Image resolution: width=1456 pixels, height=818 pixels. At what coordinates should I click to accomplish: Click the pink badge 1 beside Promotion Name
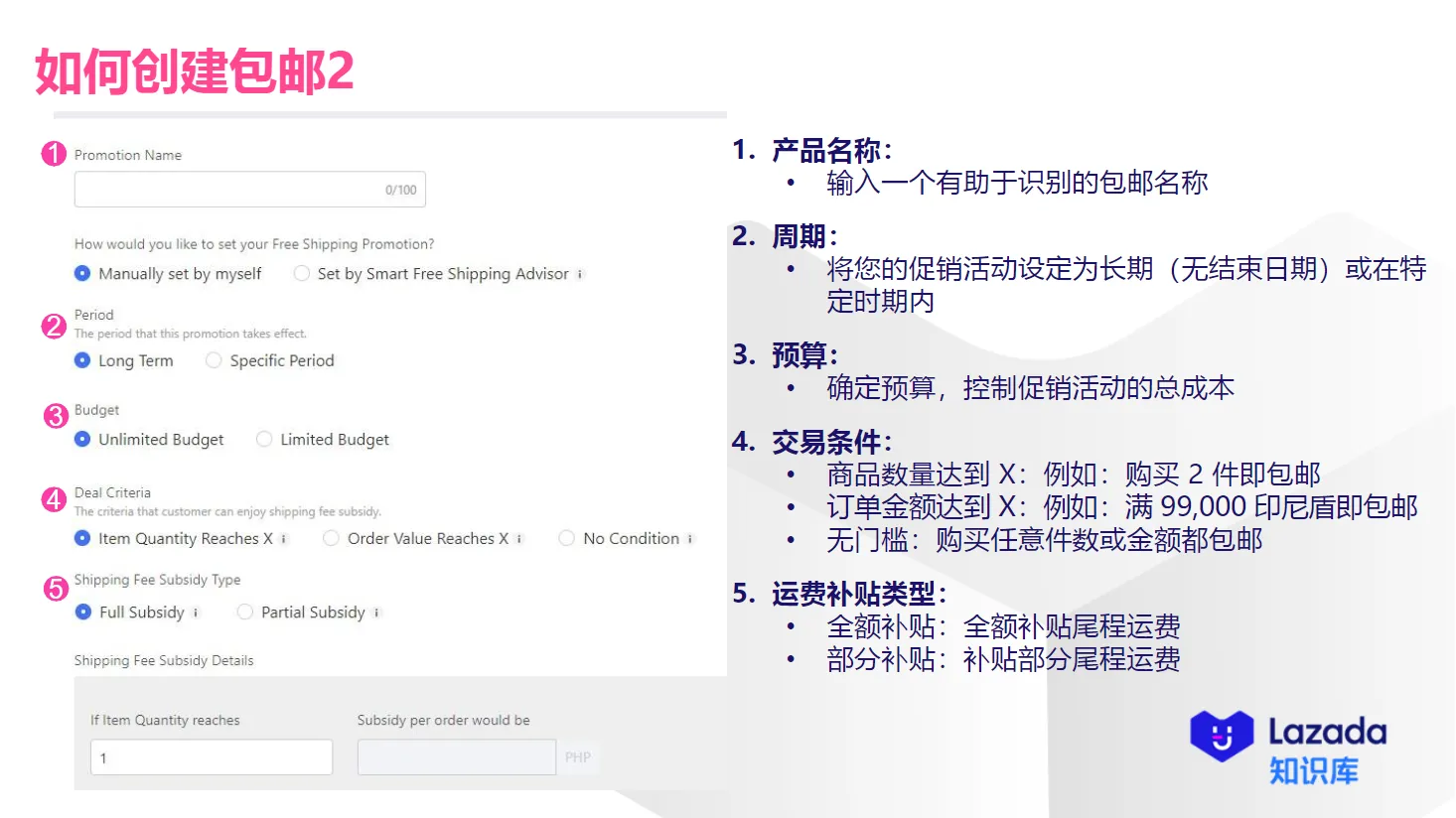click(x=53, y=154)
